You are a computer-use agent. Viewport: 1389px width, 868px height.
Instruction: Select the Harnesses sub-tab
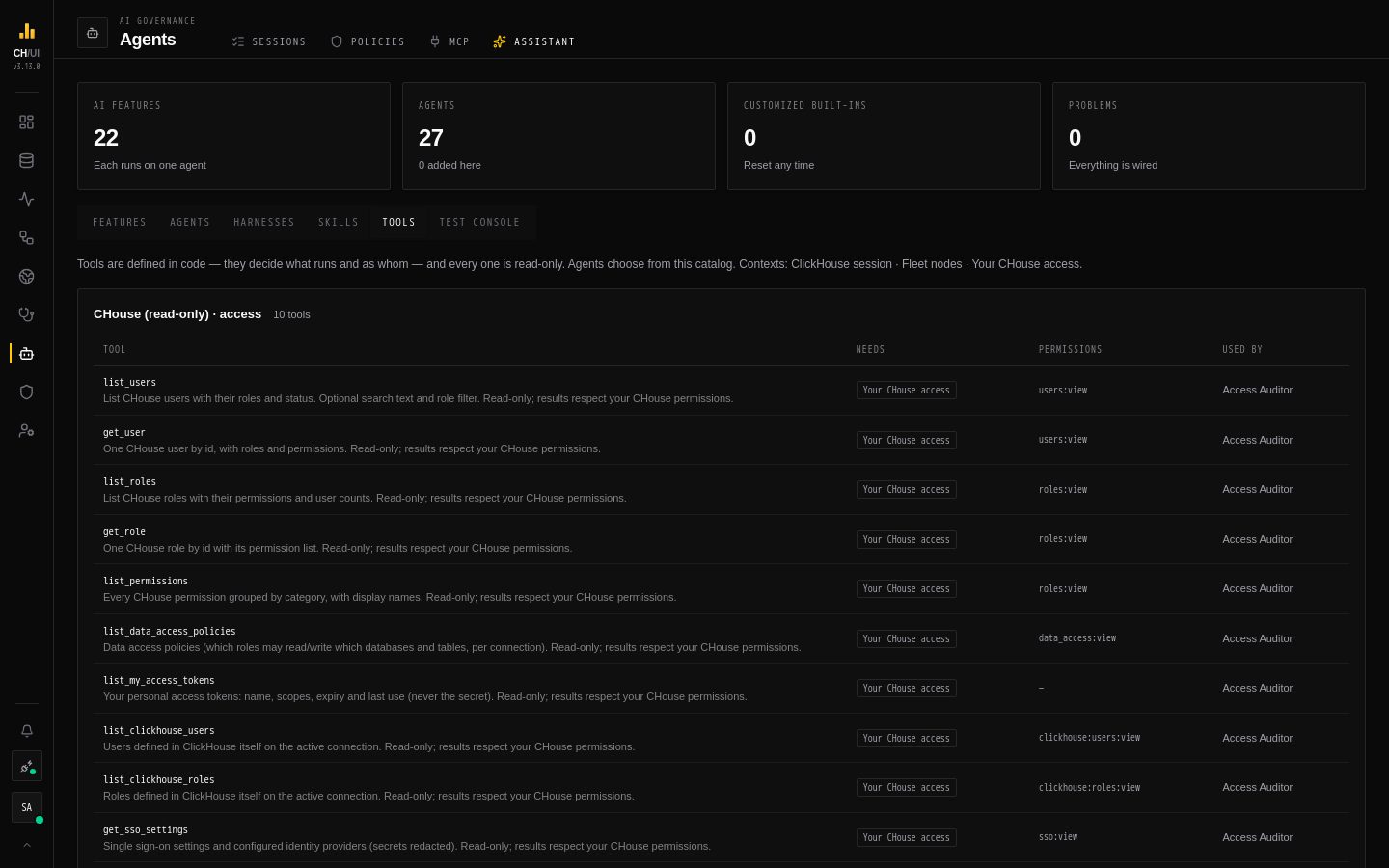[x=264, y=223]
